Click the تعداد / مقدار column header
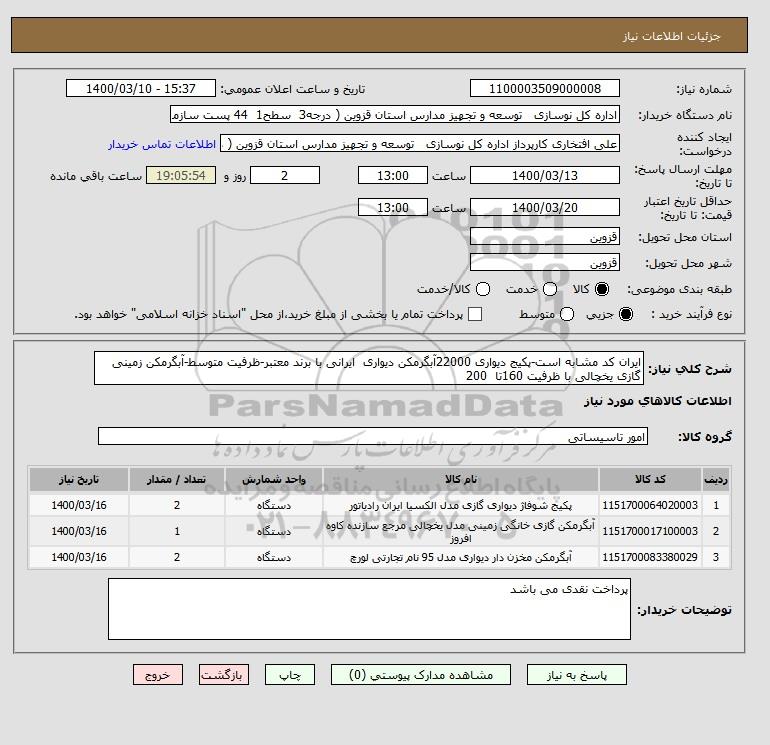Image resolution: width=770 pixels, height=745 pixels. (177, 479)
